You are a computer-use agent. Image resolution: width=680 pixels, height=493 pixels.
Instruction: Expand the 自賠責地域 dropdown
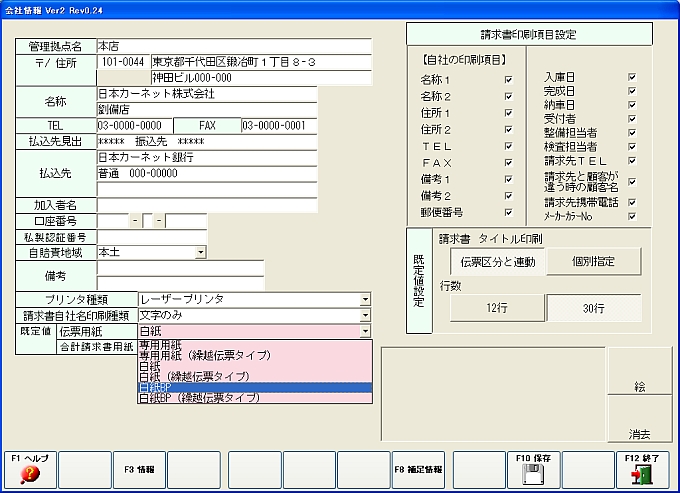(201, 253)
